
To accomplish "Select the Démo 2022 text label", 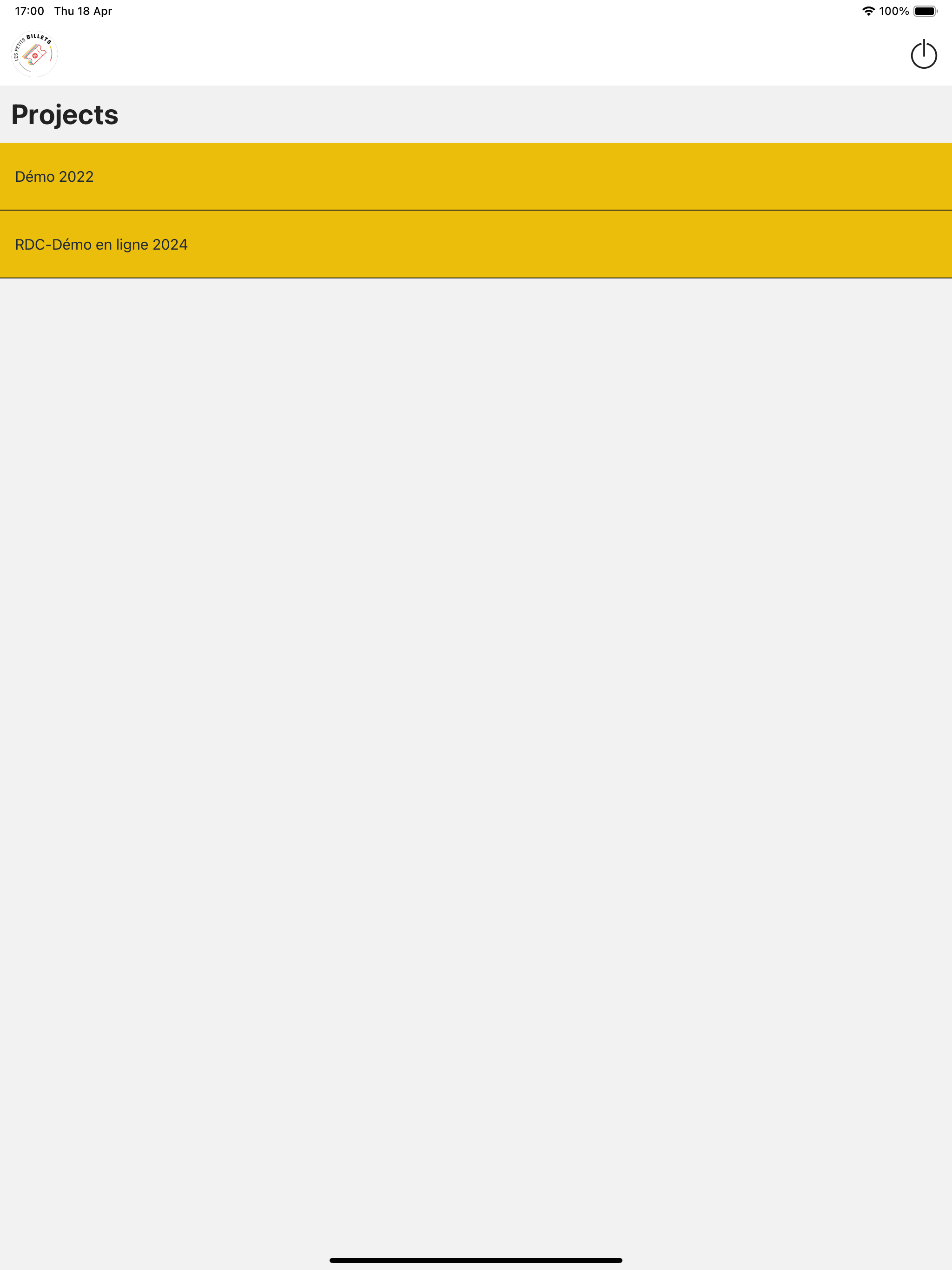I will point(54,176).
